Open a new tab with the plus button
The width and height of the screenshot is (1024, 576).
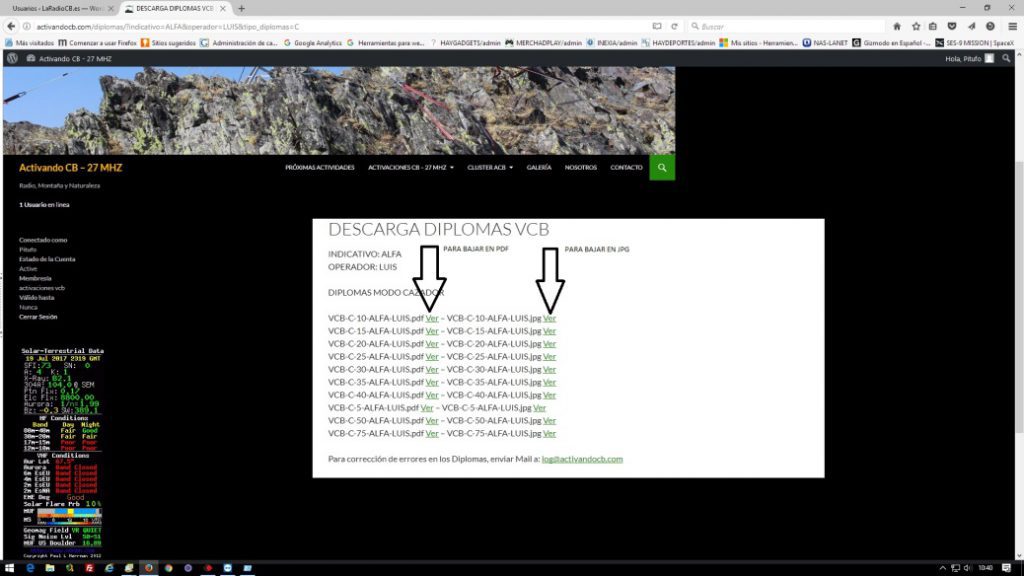click(x=242, y=8)
